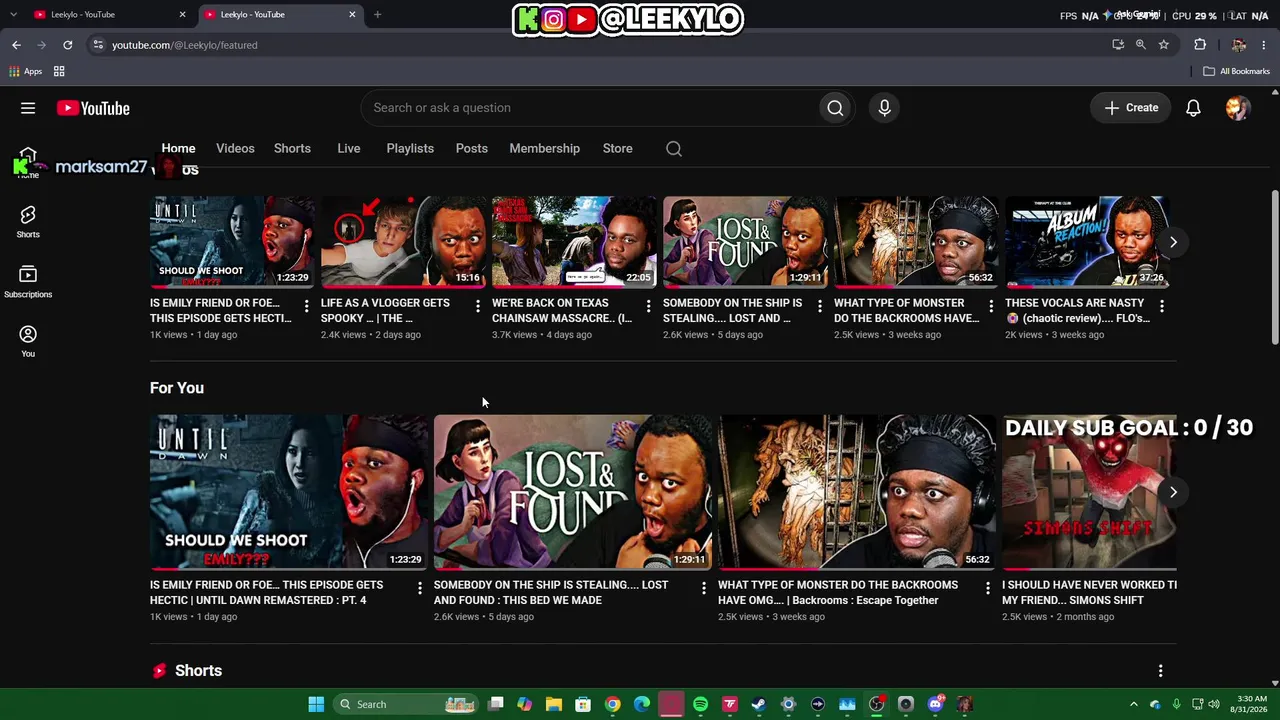This screenshot has width=1280, height=720.
Task: Open Google Chrome from the taskbar
Action: (x=613, y=704)
